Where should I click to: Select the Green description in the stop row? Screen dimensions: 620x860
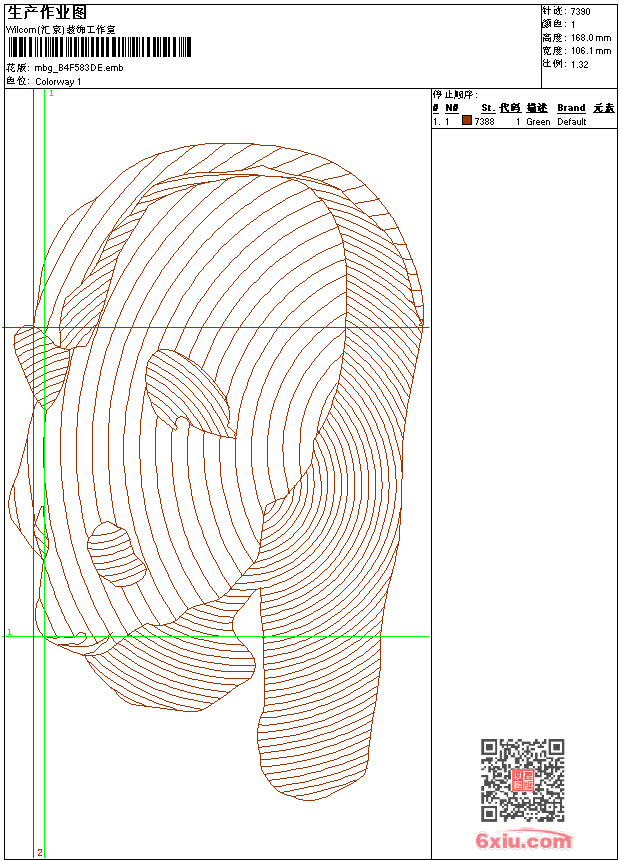(x=538, y=122)
